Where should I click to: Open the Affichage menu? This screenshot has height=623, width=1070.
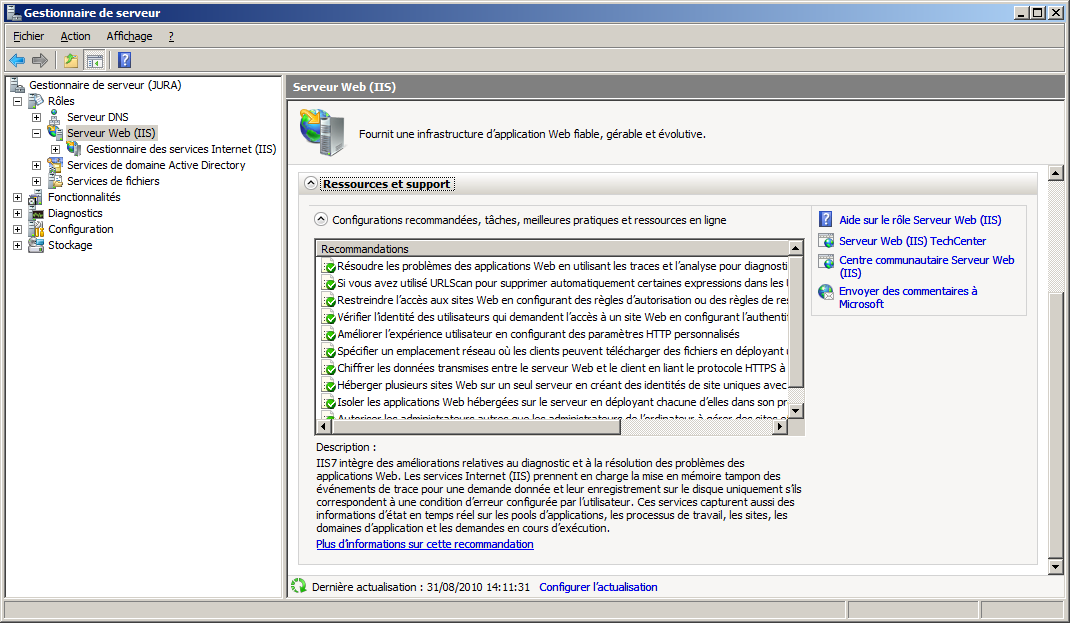pyautogui.click(x=129, y=36)
